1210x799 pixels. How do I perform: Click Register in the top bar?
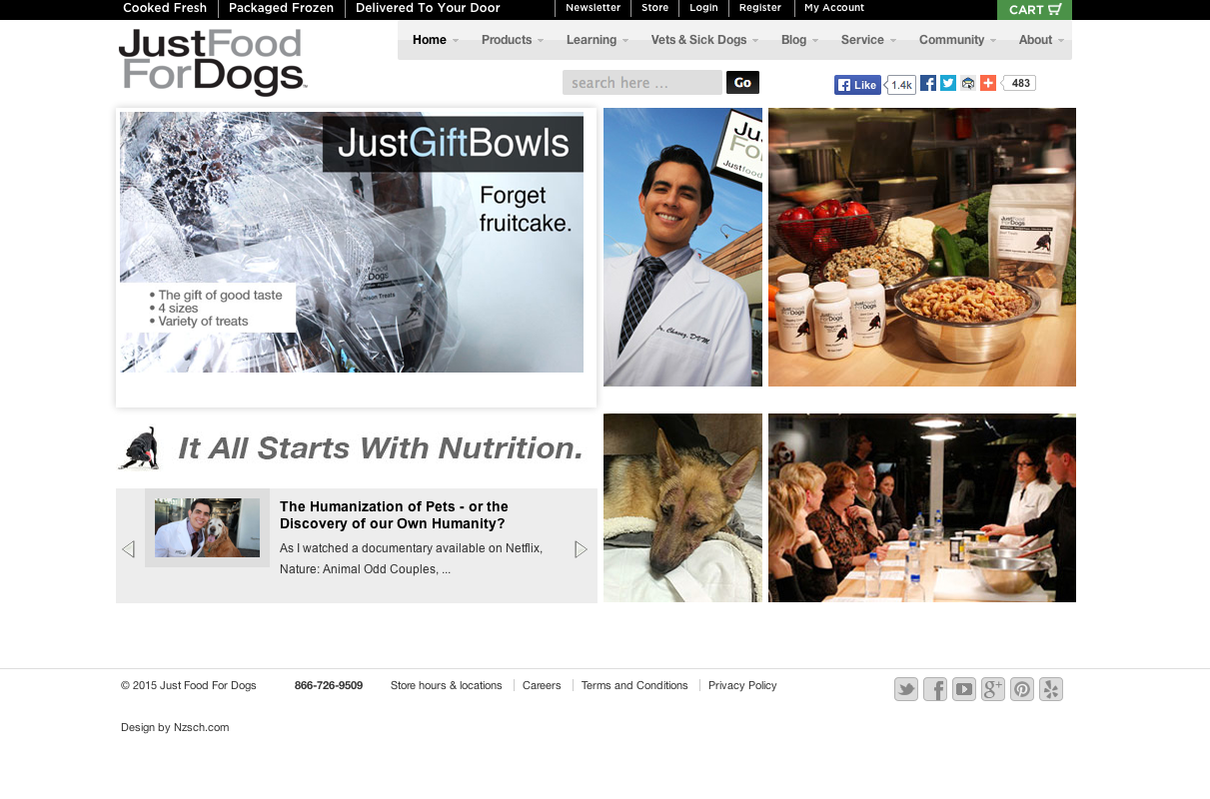click(x=760, y=8)
